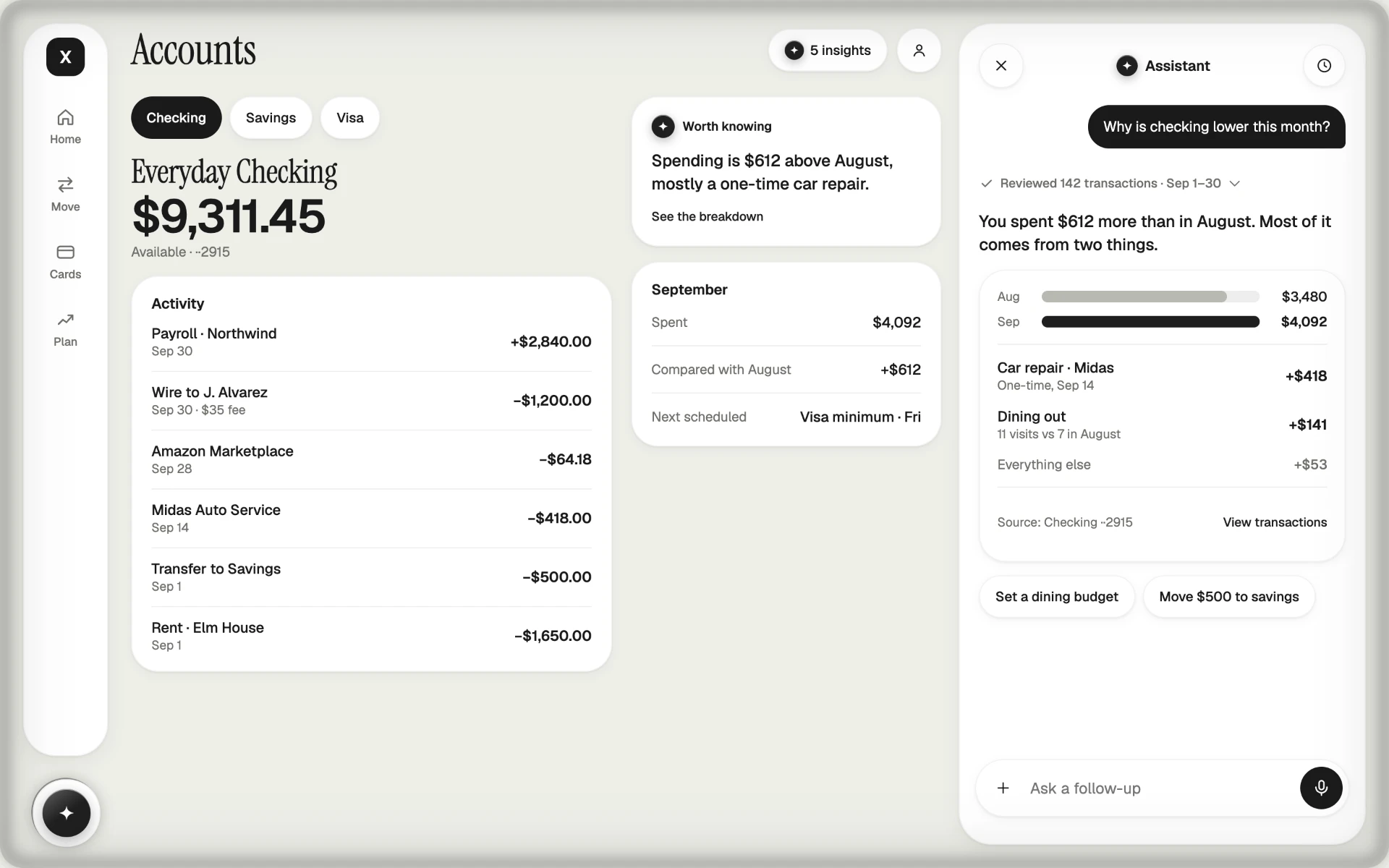This screenshot has width=1389, height=868.
Task: Open View transactions link
Action: [x=1275, y=522]
